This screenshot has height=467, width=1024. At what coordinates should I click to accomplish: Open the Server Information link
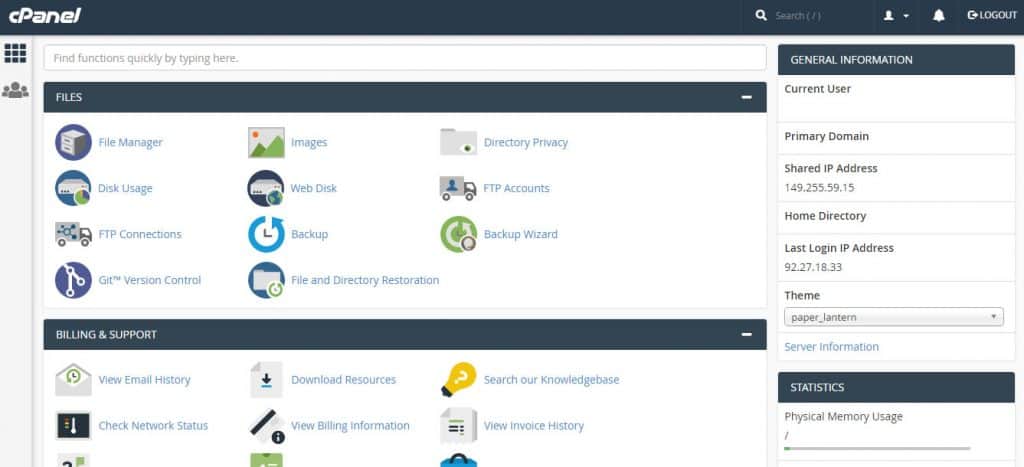[831, 347]
